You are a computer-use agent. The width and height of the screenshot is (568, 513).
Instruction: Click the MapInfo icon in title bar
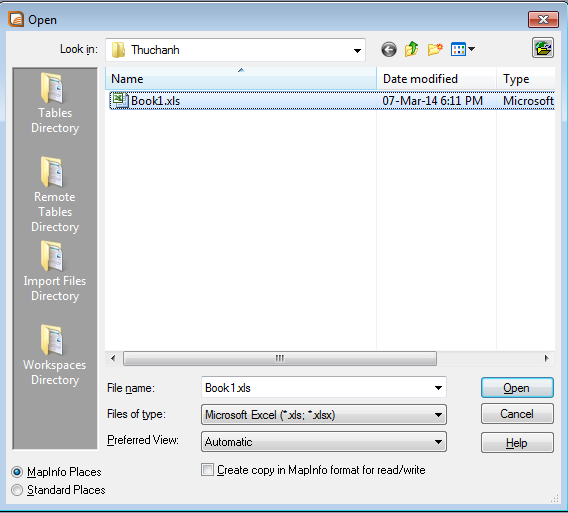point(16,19)
